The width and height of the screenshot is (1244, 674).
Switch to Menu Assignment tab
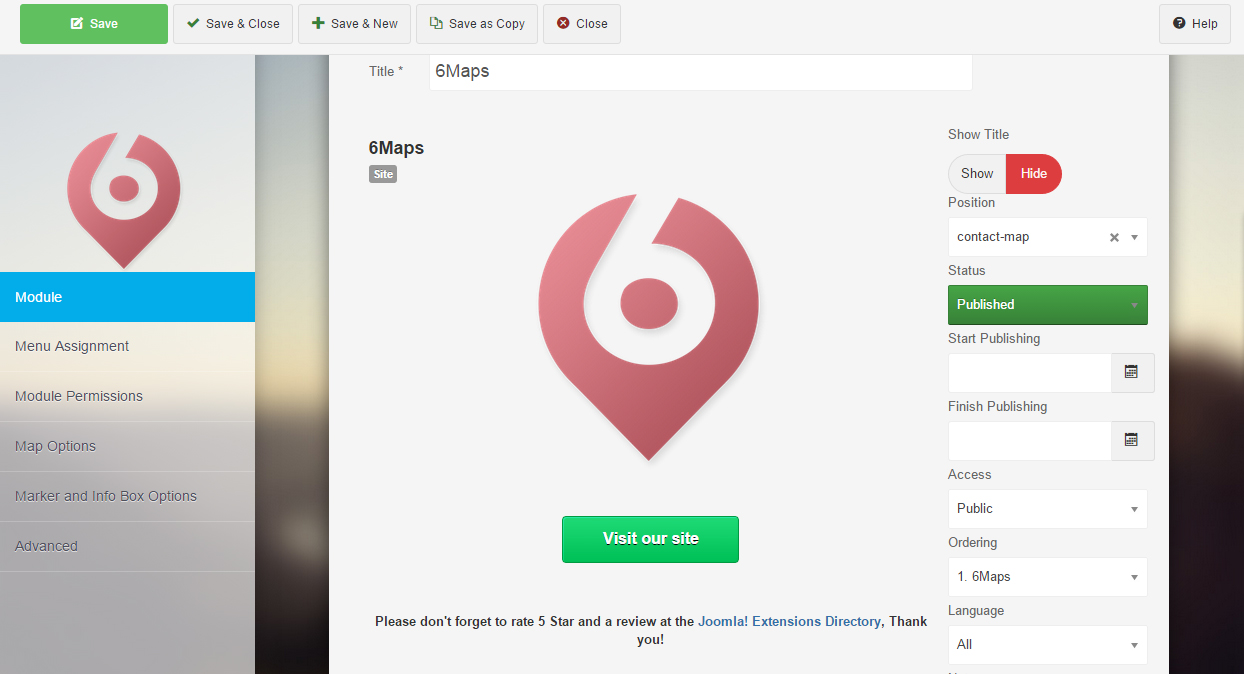click(127, 347)
